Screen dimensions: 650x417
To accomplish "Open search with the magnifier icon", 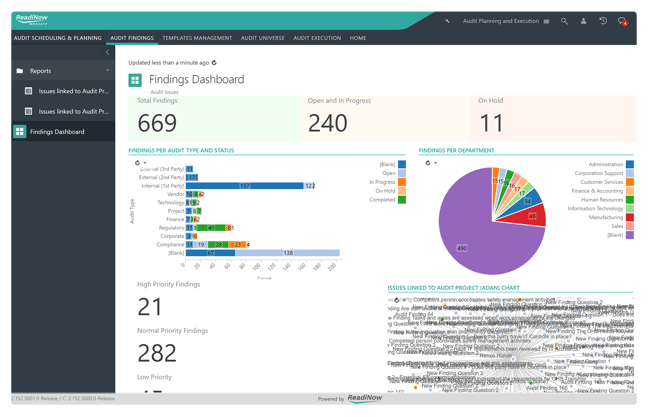I will click(564, 21).
